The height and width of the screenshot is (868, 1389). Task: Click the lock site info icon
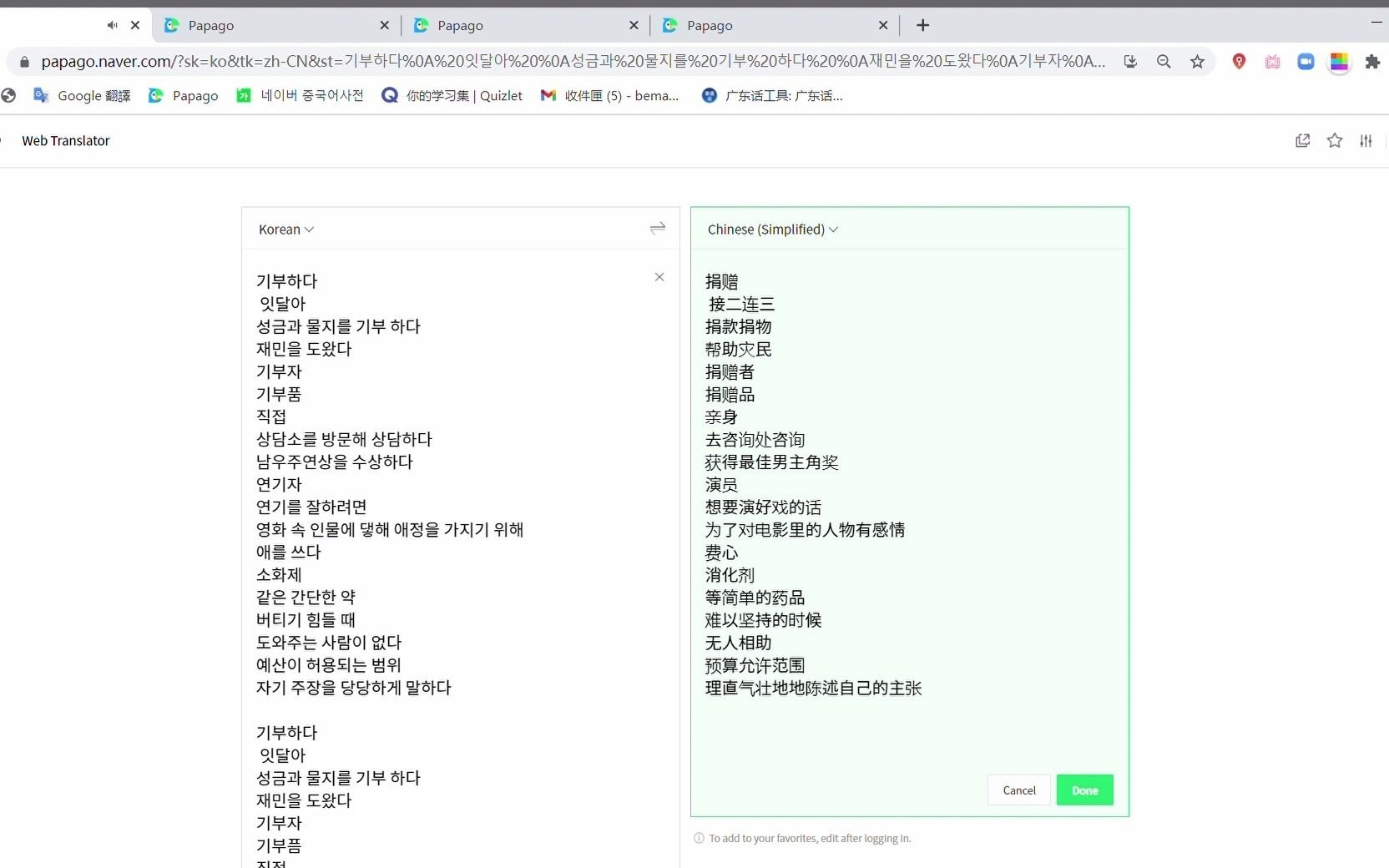coord(24,62)
